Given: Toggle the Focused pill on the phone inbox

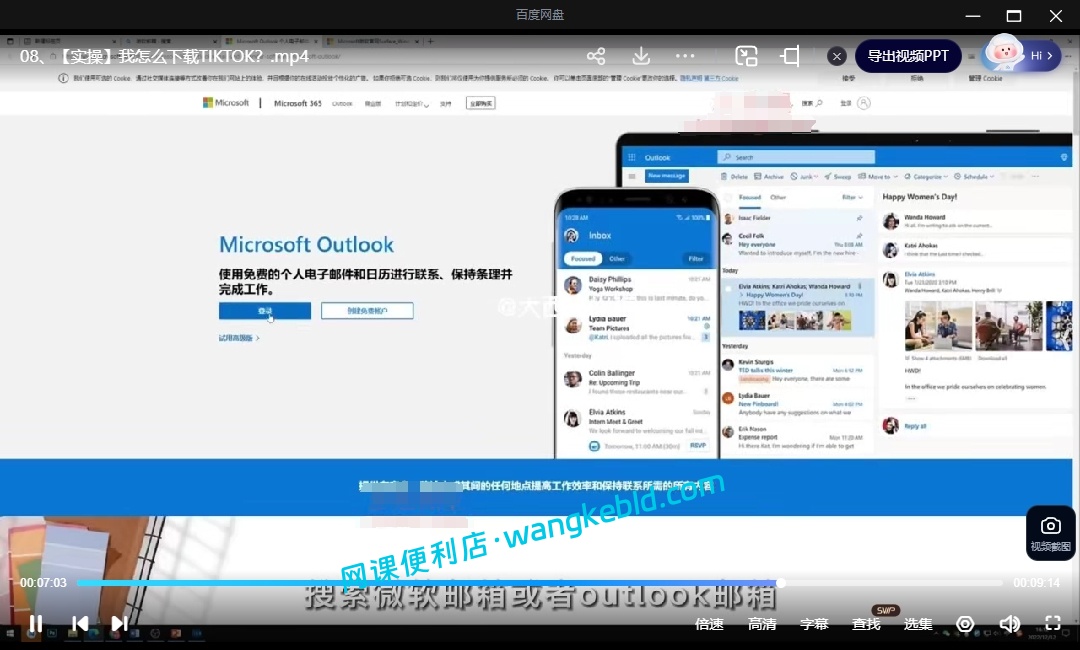Looking at the screenshot, I should point(583,259).
